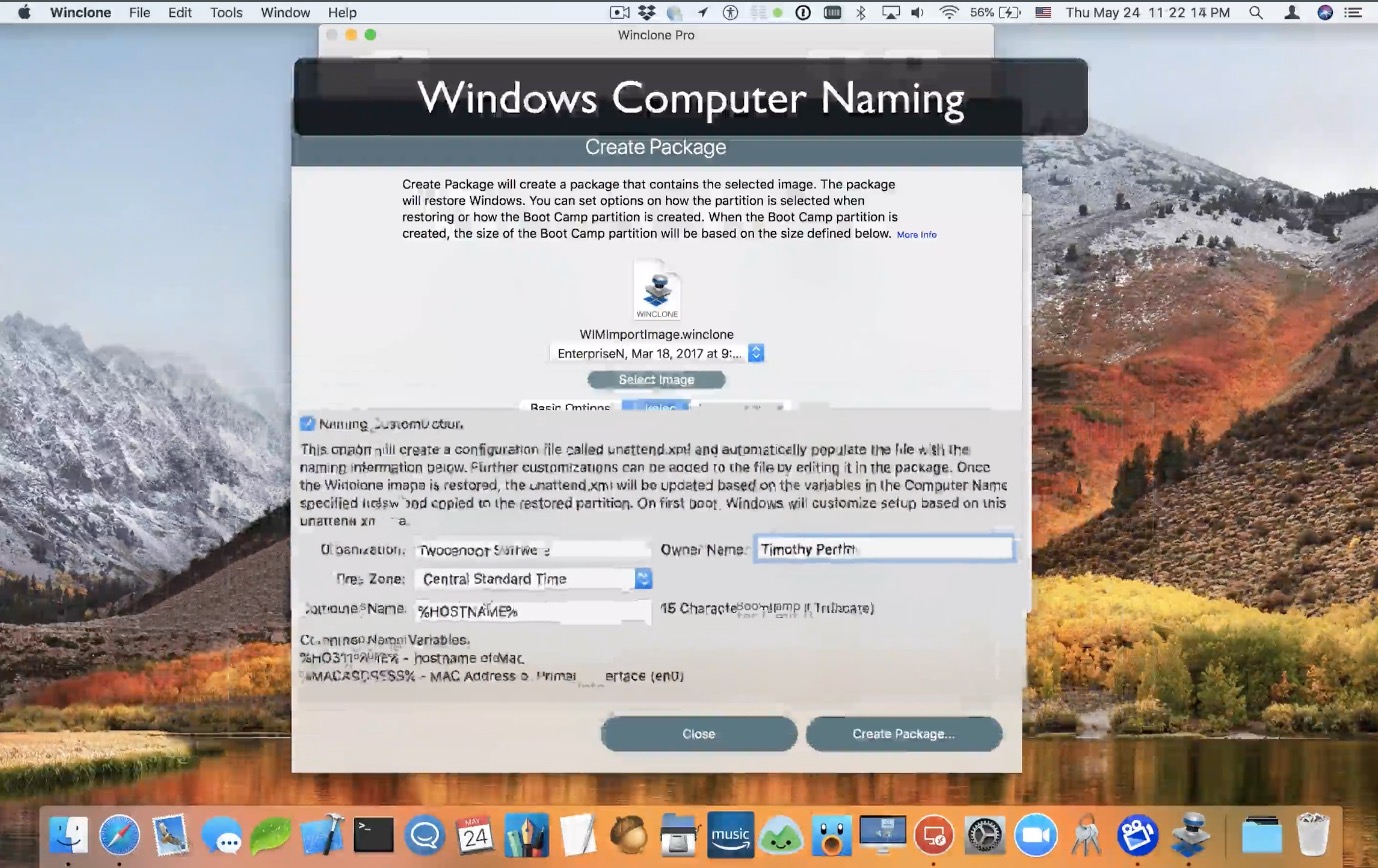Image resolution: width=1378 pixels, height=868 pixels.
Task: Open the Trash in dock
Action: [x=1313, y=834]
